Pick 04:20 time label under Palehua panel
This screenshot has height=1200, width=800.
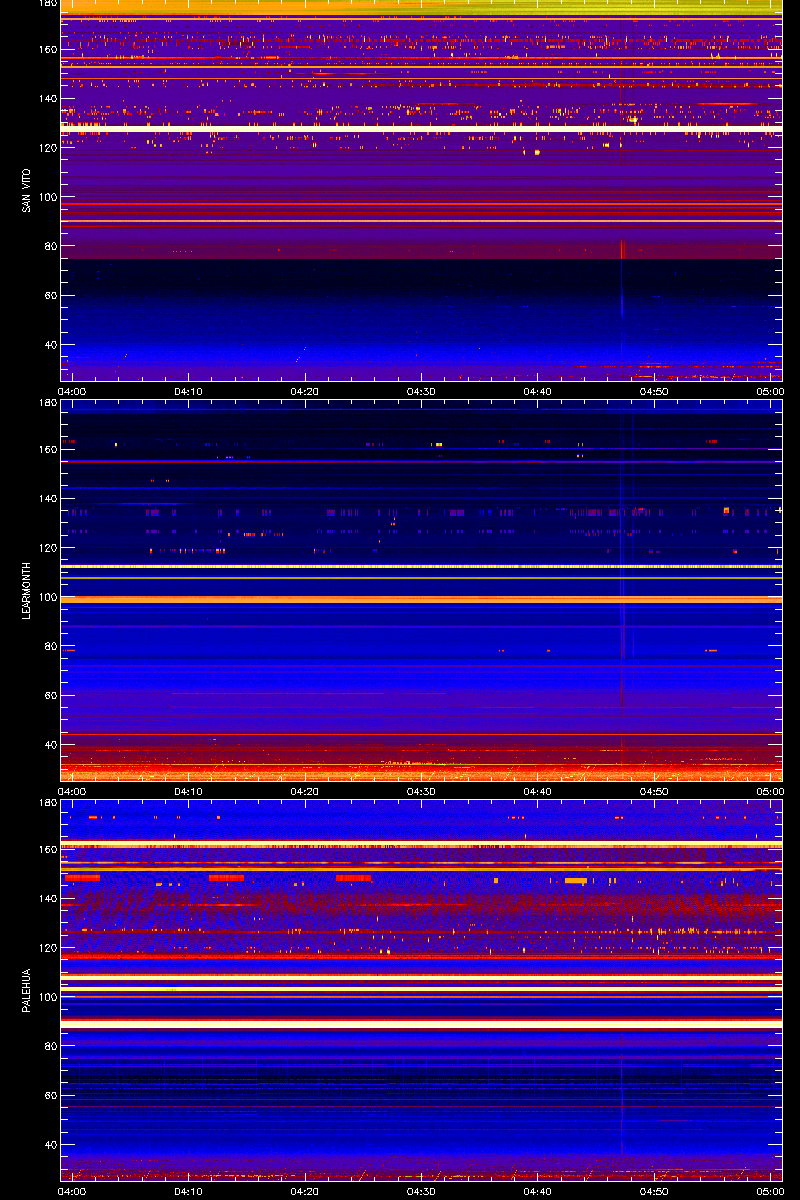pyautogui.click(x=305, y=1191)
